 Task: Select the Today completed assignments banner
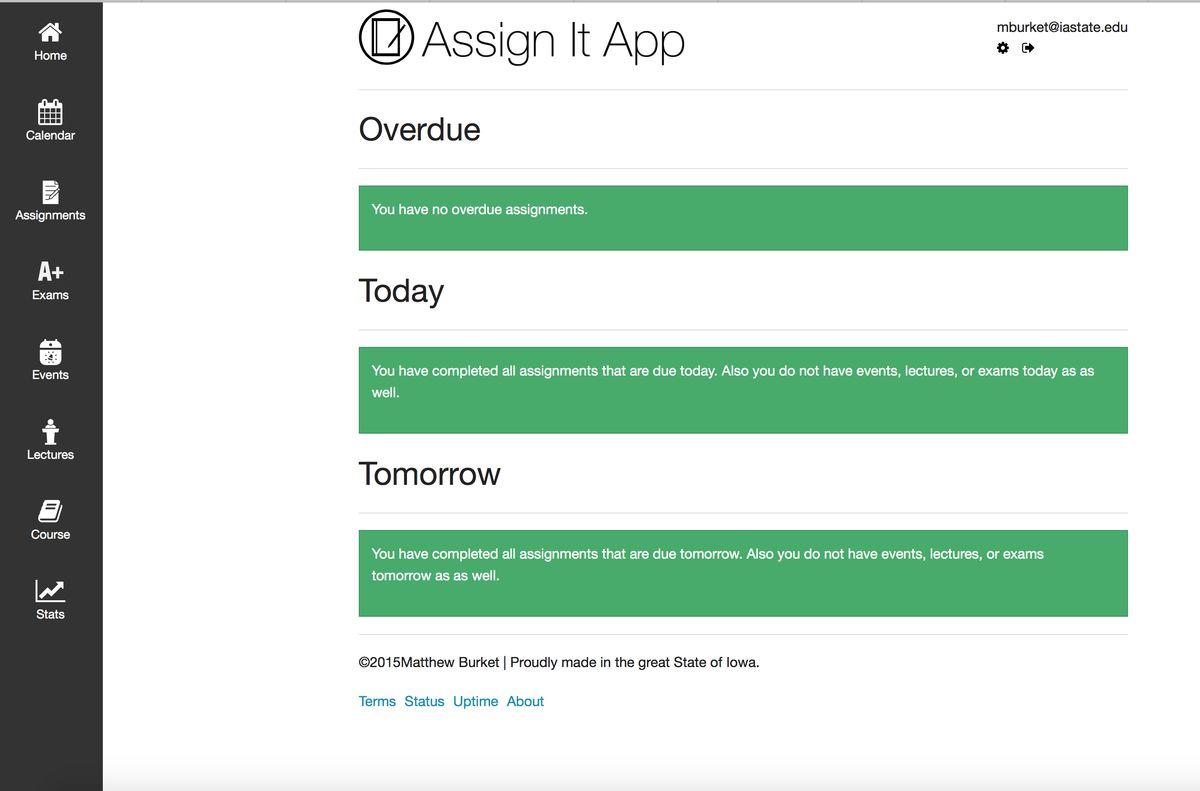coord(742,390)
